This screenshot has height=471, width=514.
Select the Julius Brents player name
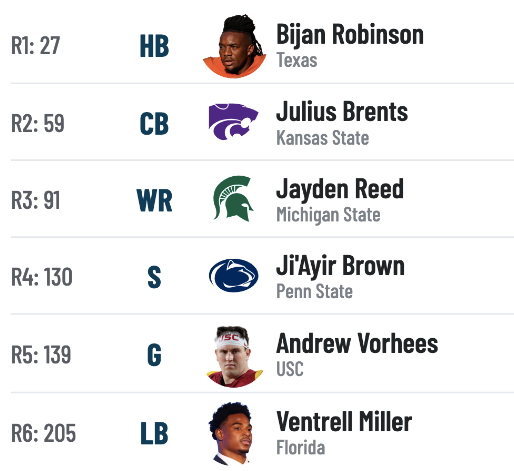pos(342,111)
